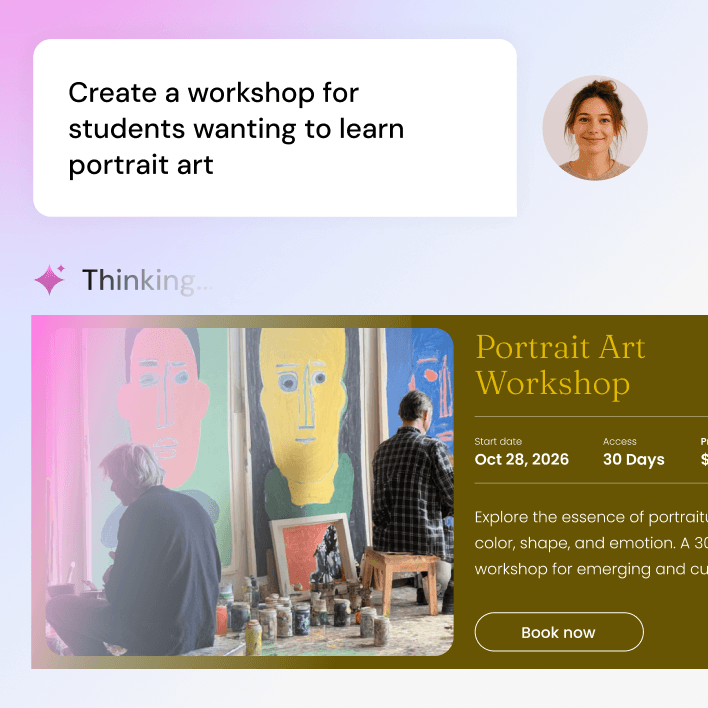Click the Oct 28, 2026 start date

[522, 459]
